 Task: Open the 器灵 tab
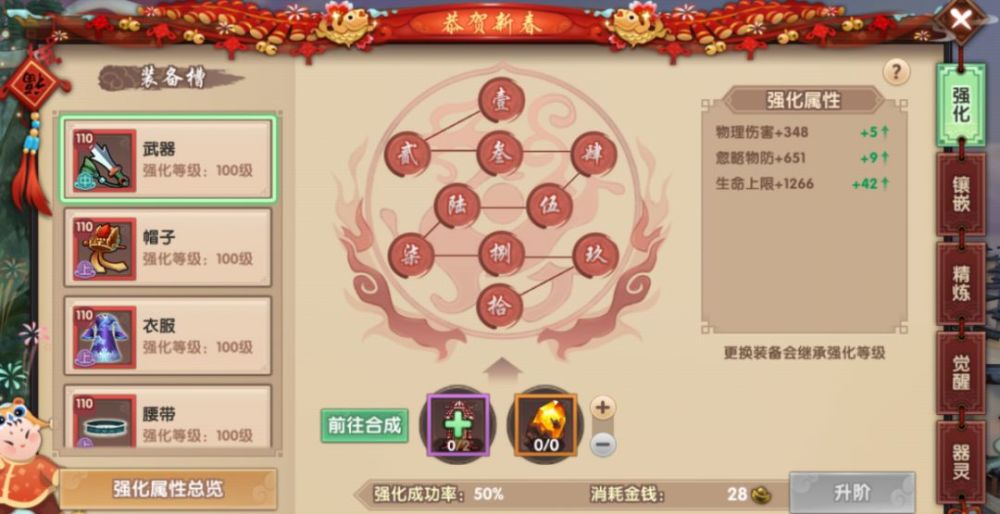point(960,462)
